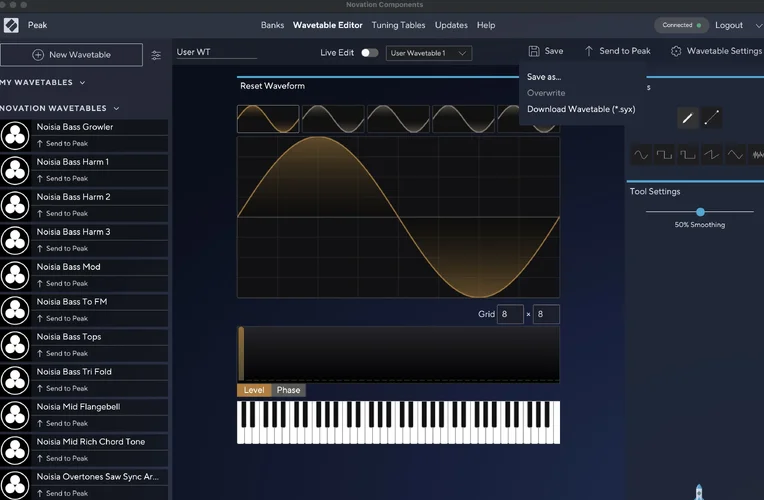Choose the sine wave shape preset

click(640, 155)
